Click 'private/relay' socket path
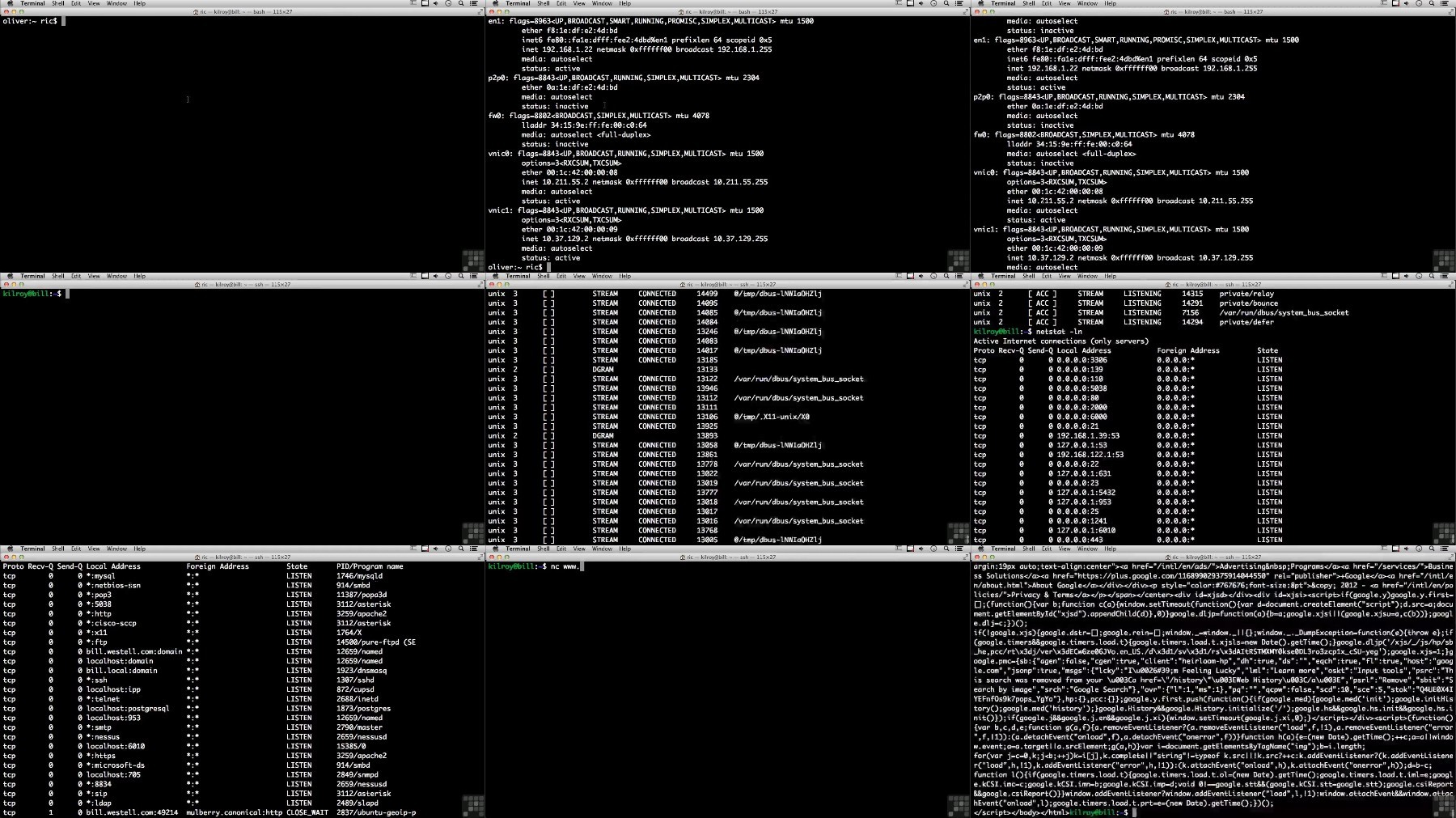The width and height of the screenshot is (1456, 818). click(1246, 294)
